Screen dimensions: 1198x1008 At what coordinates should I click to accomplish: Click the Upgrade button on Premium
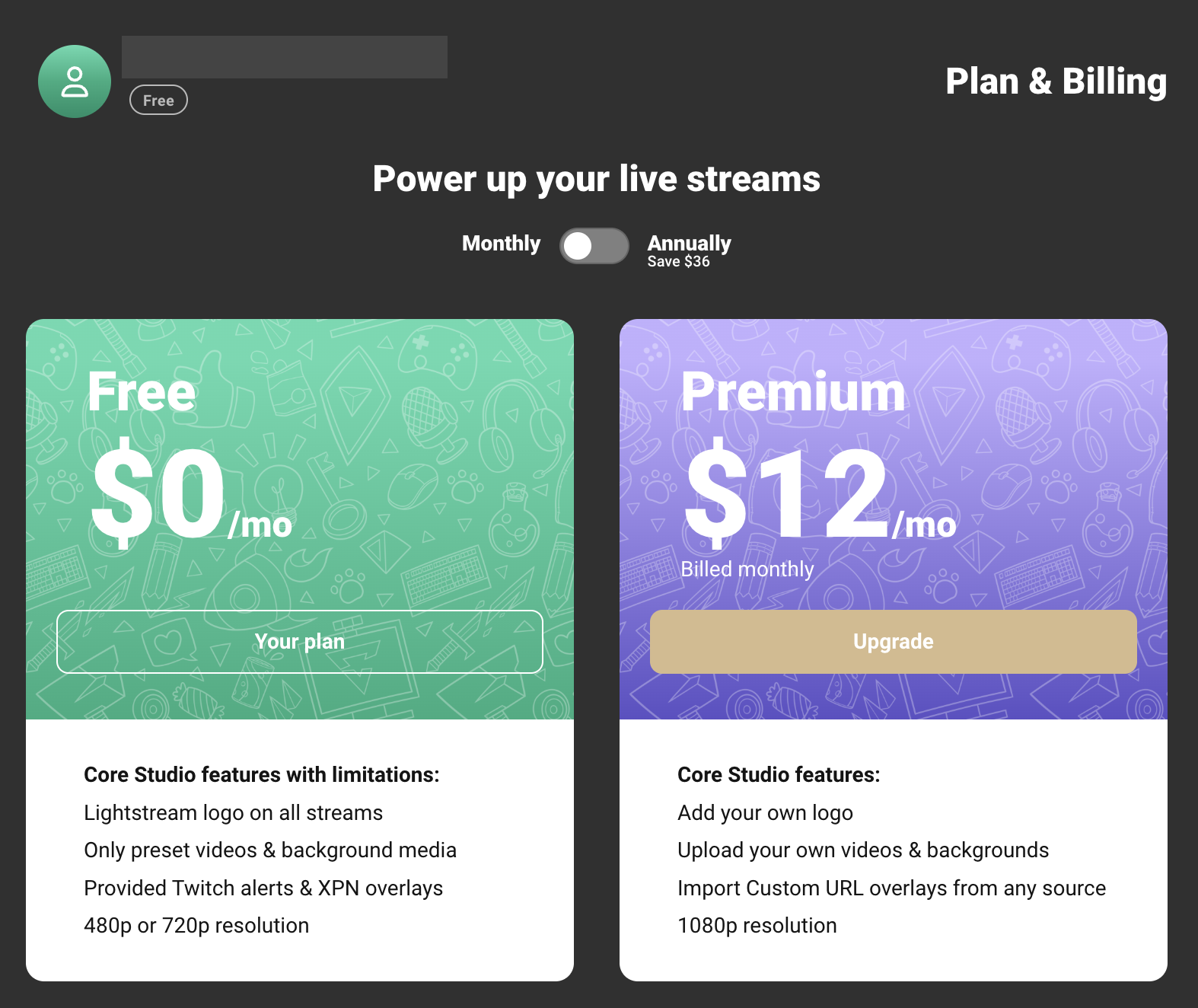(893, 642)
